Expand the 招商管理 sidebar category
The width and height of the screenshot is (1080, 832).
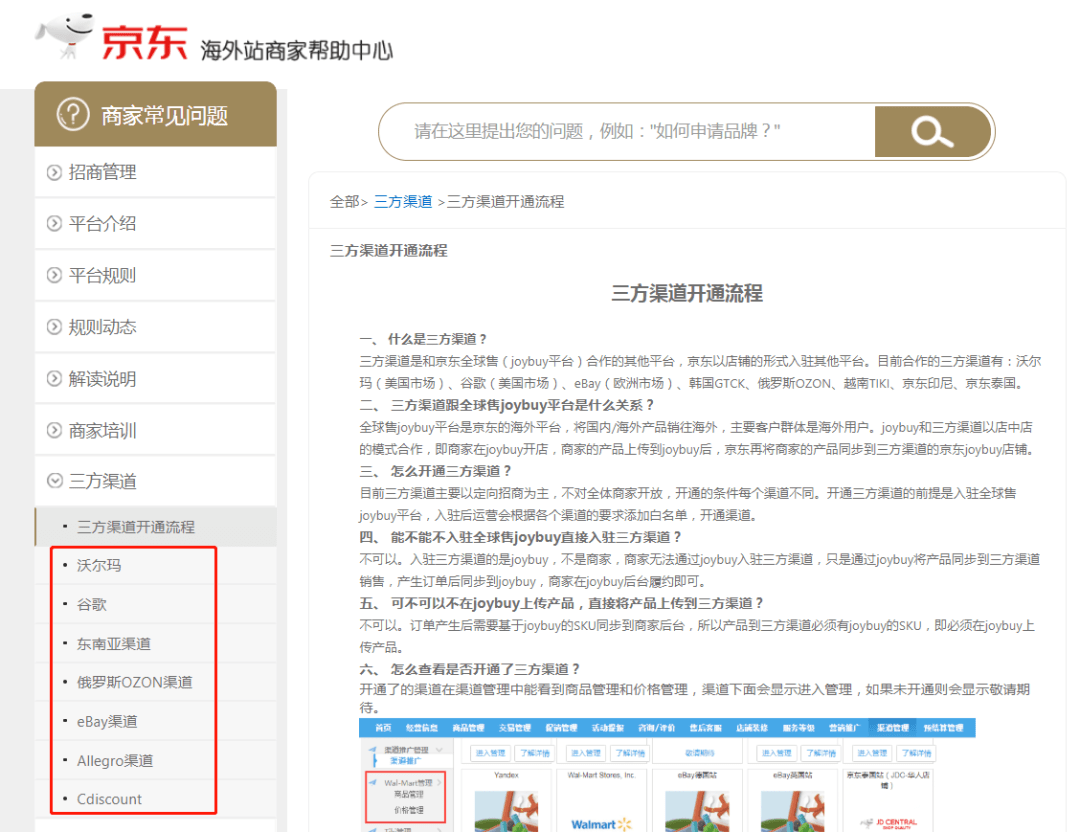(x=156, y=172)
